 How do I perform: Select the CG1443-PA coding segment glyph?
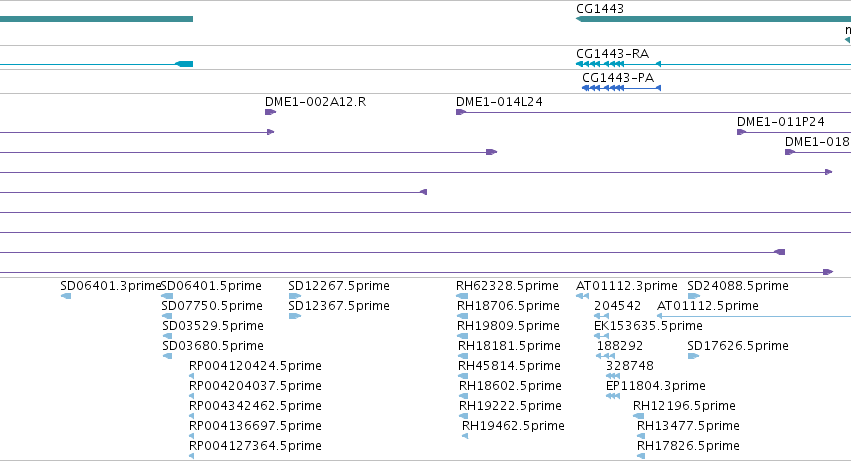tap(621, 88)
